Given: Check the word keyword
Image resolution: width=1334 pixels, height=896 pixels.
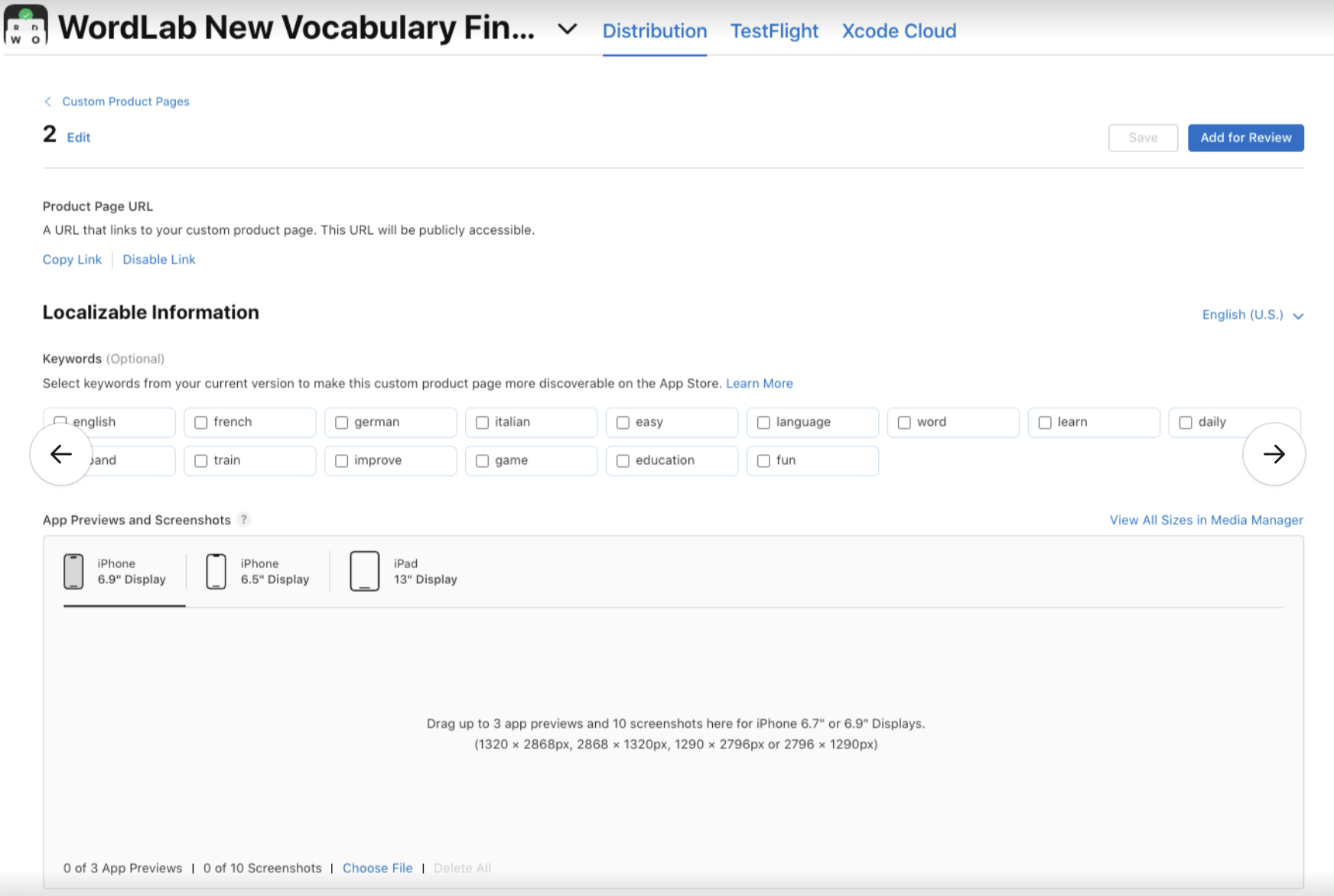Looking at the screenshot, I should click(x=904, y=422).
